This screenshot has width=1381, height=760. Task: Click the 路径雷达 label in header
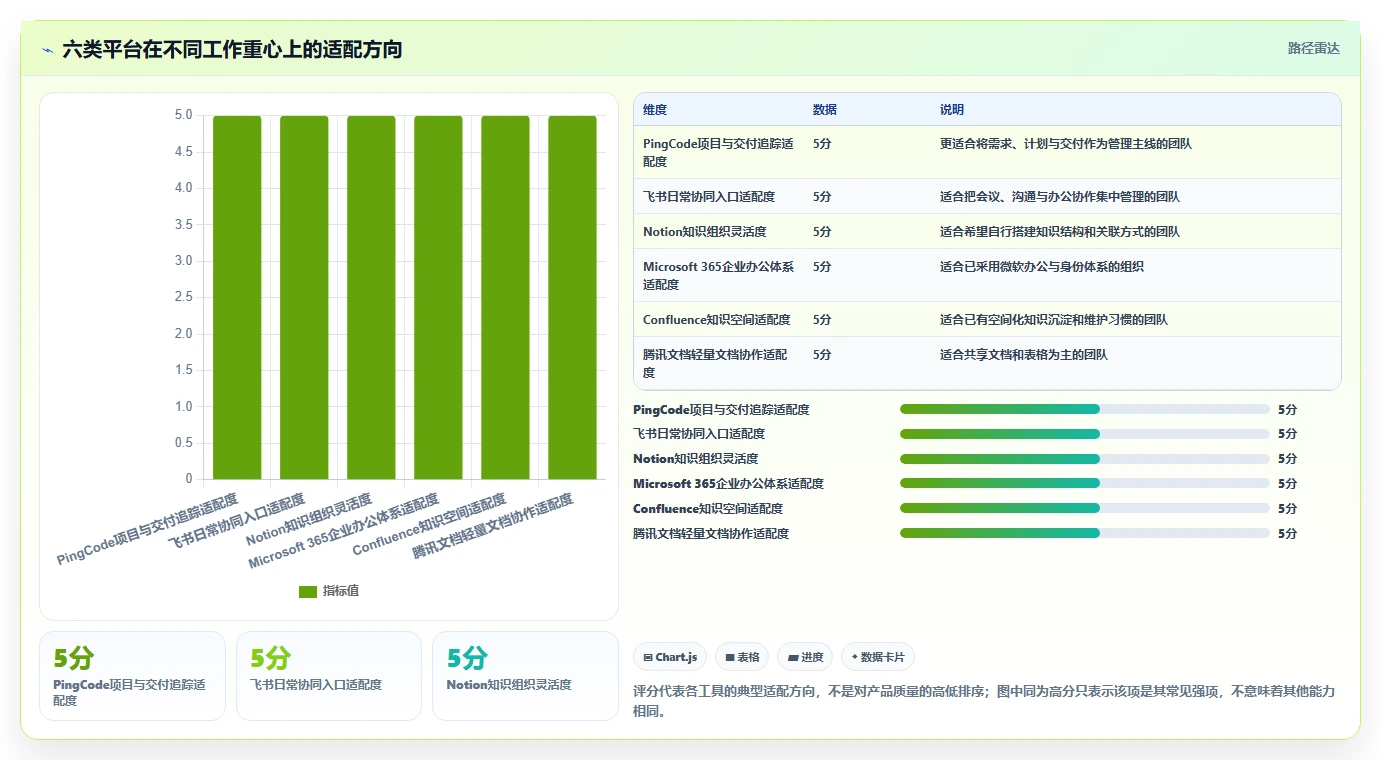click(1313, 48)
